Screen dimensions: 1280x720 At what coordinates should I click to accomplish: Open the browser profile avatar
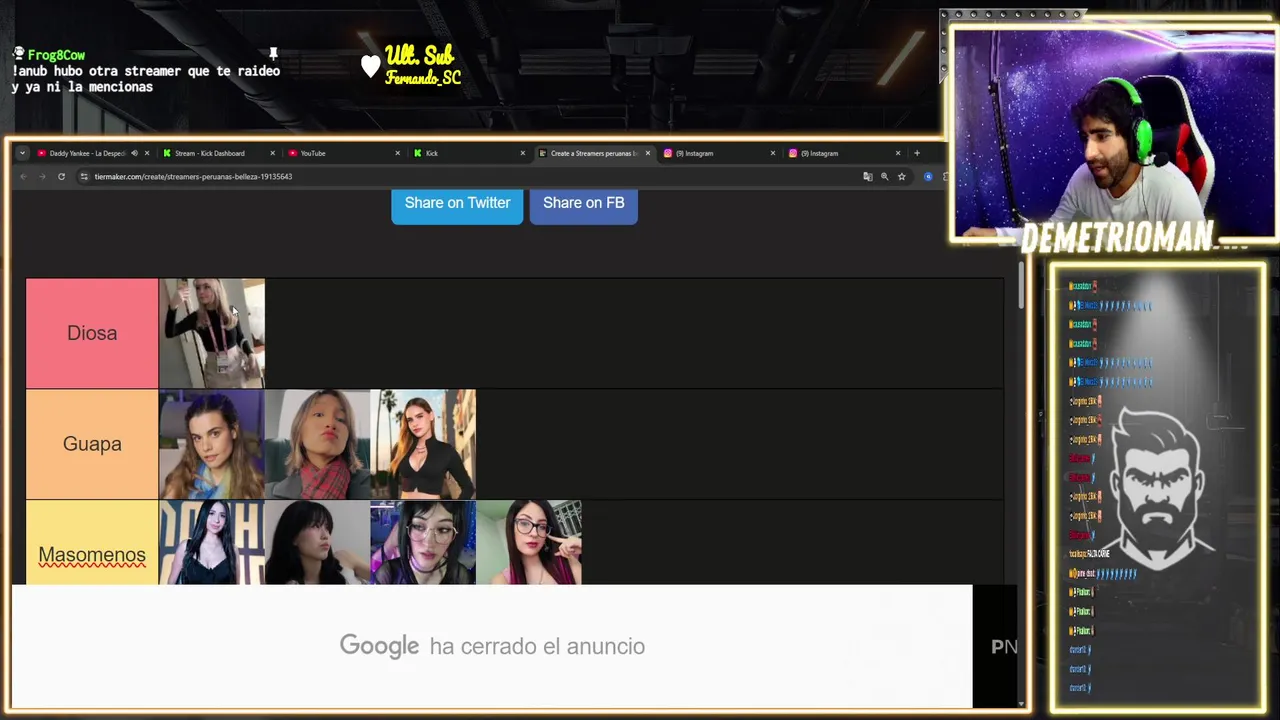pos(928,177)
